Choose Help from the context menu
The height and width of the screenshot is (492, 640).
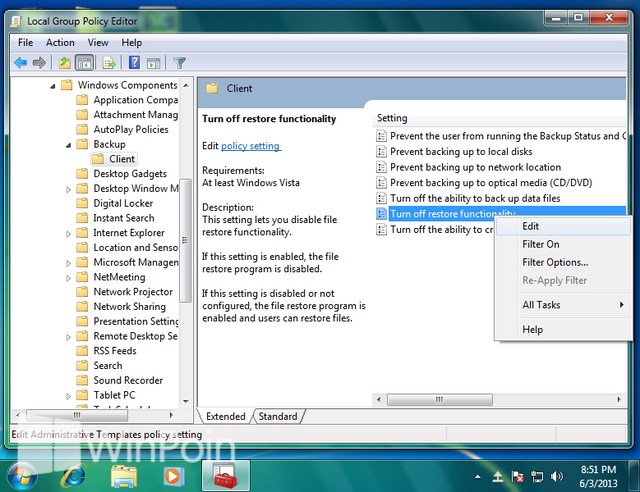[x=563, y=329]
